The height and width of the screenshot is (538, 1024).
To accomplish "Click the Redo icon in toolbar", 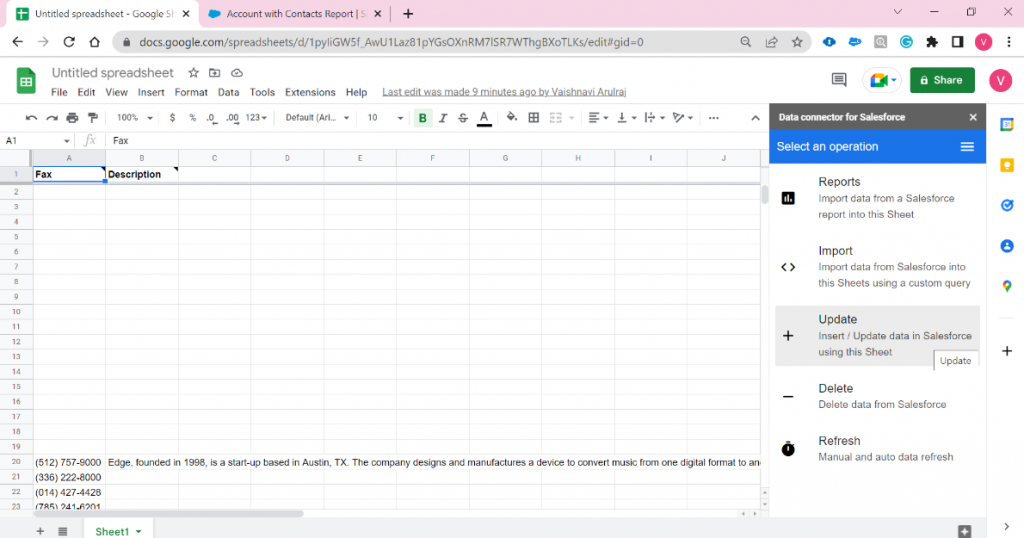I will click(52, 118).
